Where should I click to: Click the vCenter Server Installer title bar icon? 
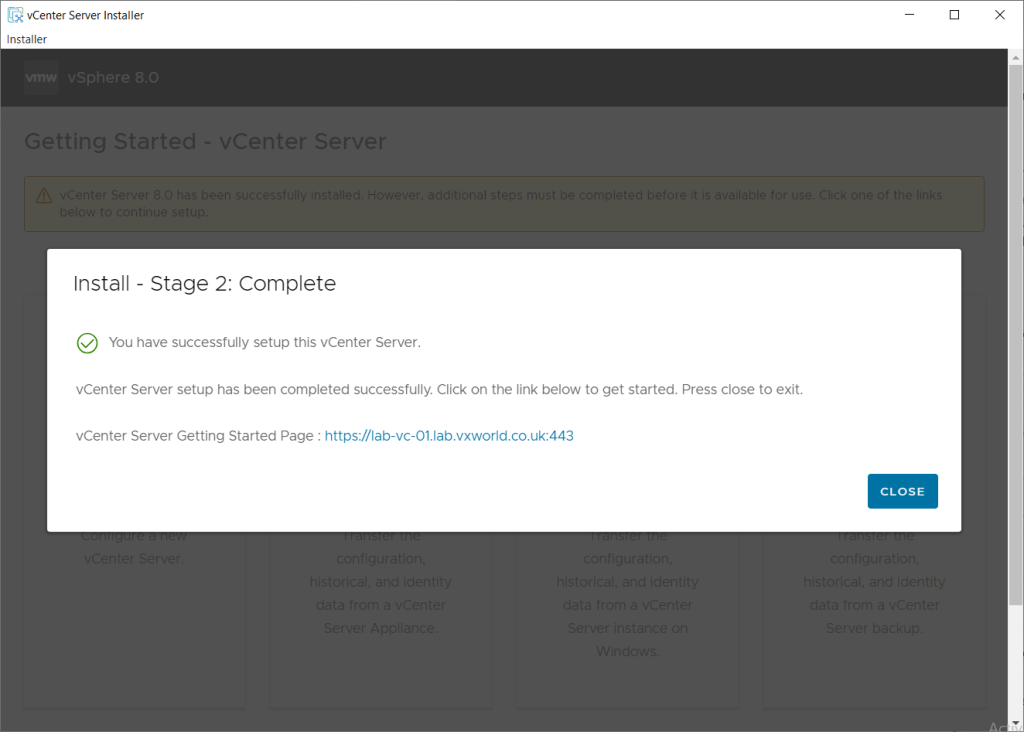[15, 15]
